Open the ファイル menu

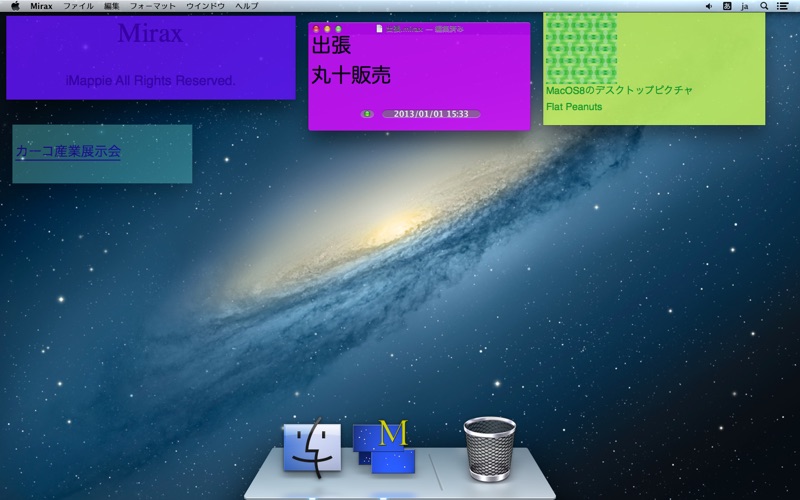coord(78,6)
